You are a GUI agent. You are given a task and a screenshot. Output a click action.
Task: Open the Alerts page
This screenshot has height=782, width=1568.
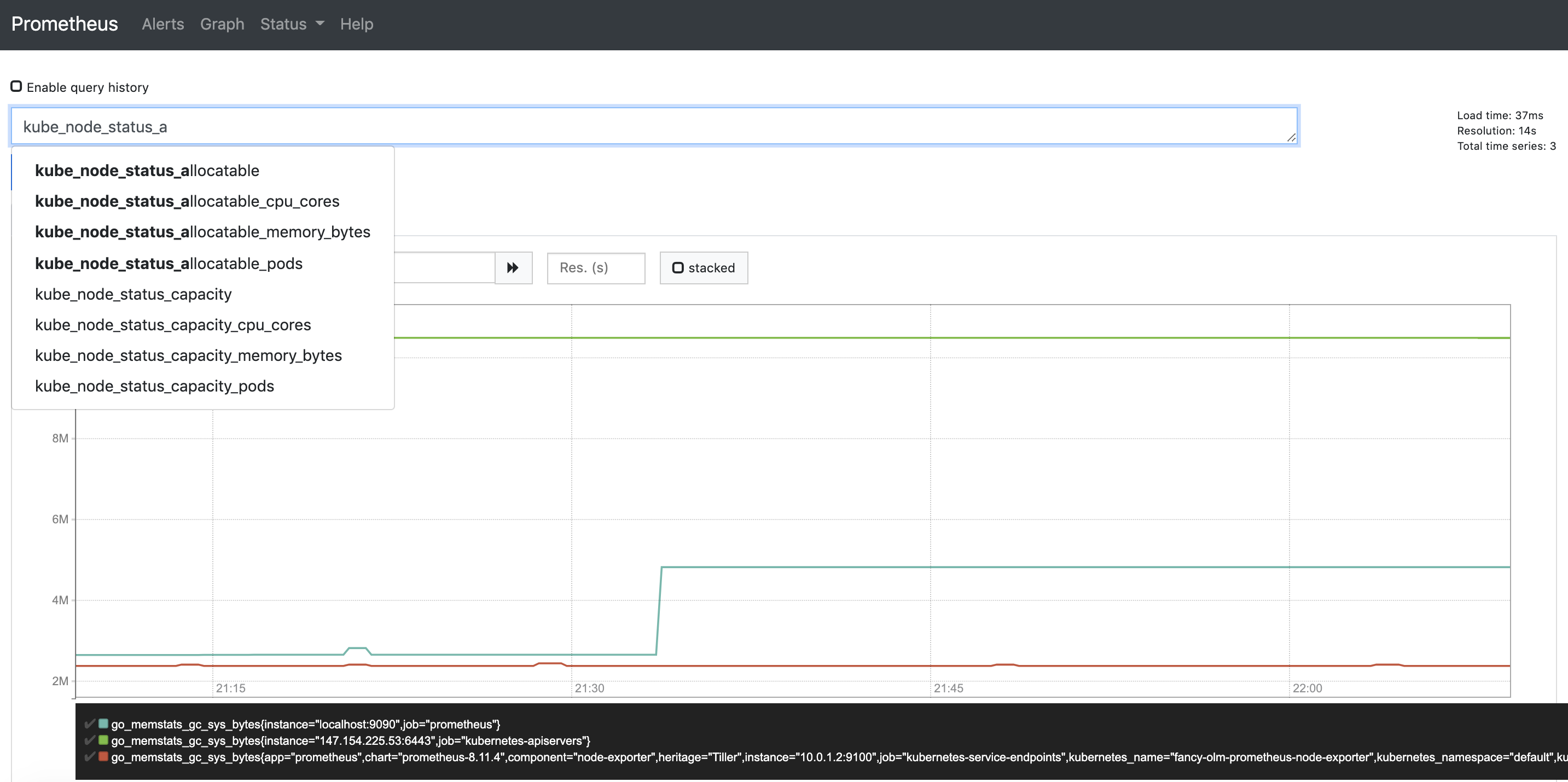point(162,24)
